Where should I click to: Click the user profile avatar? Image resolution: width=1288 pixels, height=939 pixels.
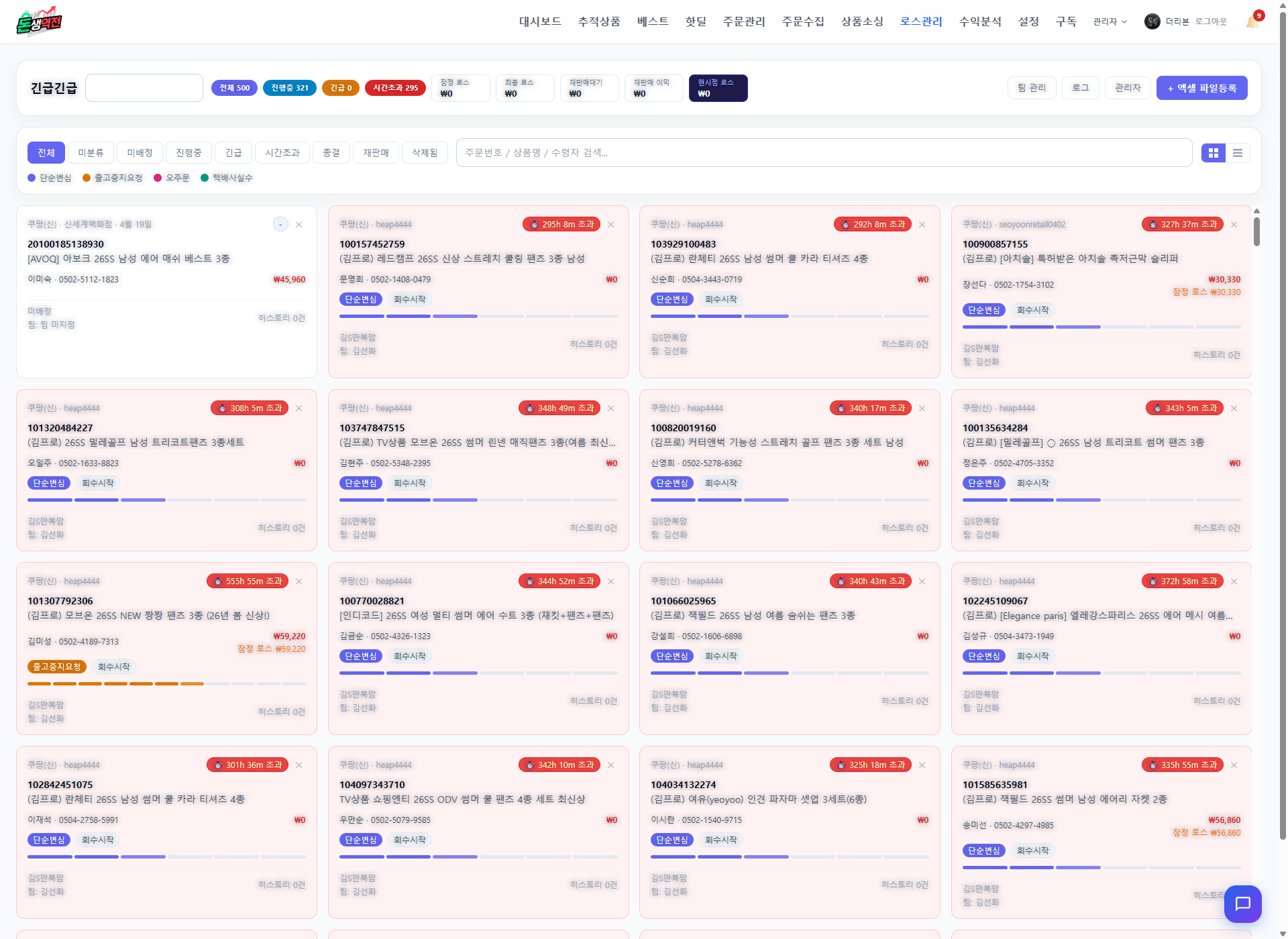pyautogui.click(x=1152, y=21)
